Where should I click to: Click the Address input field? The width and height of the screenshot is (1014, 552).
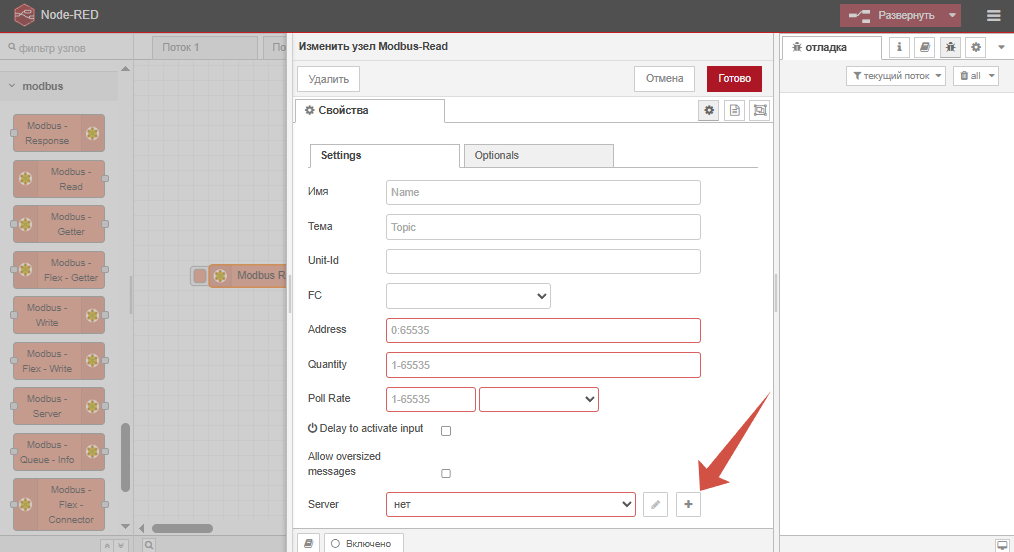[543, 330]
